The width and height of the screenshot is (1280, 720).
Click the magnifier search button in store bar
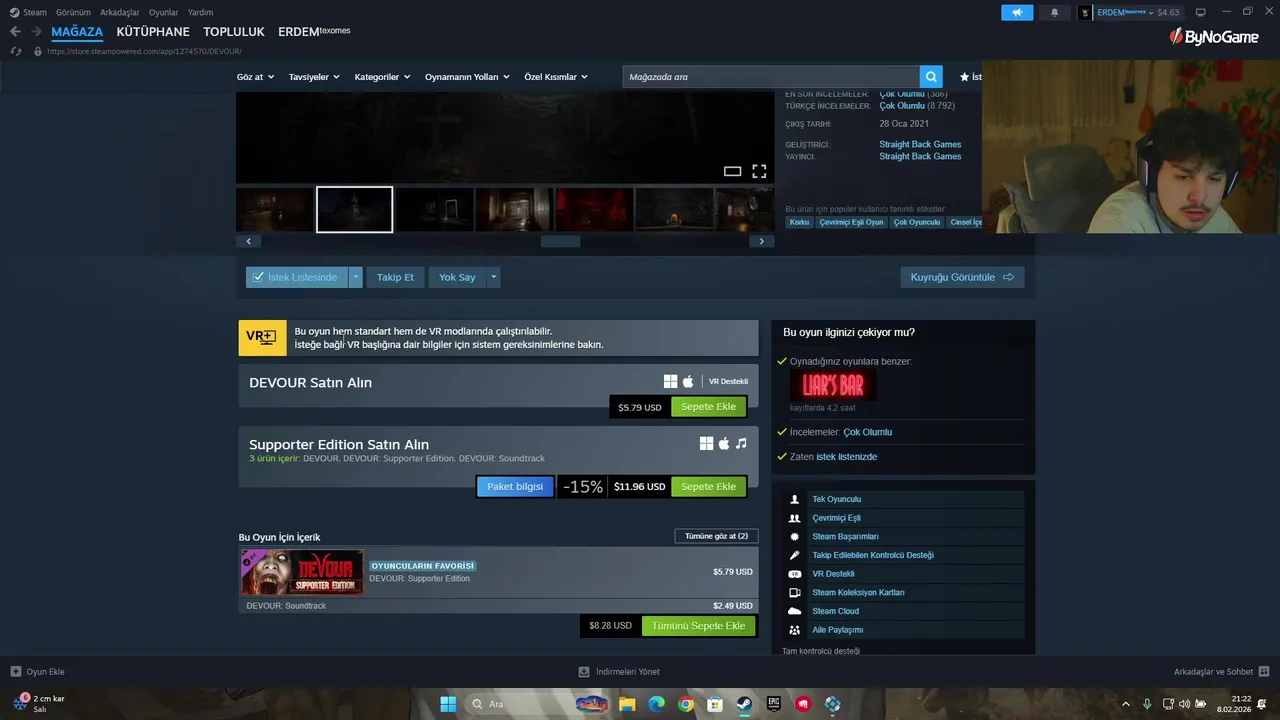coord(931,77)
